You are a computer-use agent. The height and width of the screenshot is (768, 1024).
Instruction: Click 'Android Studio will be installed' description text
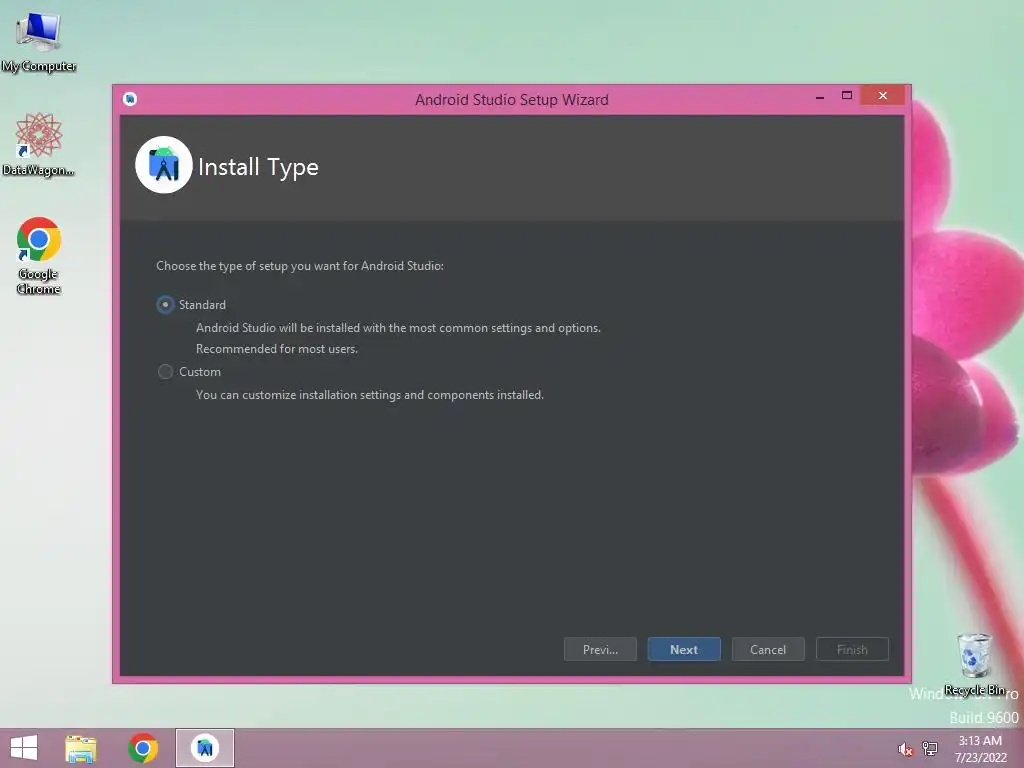(x=398, y=328)
